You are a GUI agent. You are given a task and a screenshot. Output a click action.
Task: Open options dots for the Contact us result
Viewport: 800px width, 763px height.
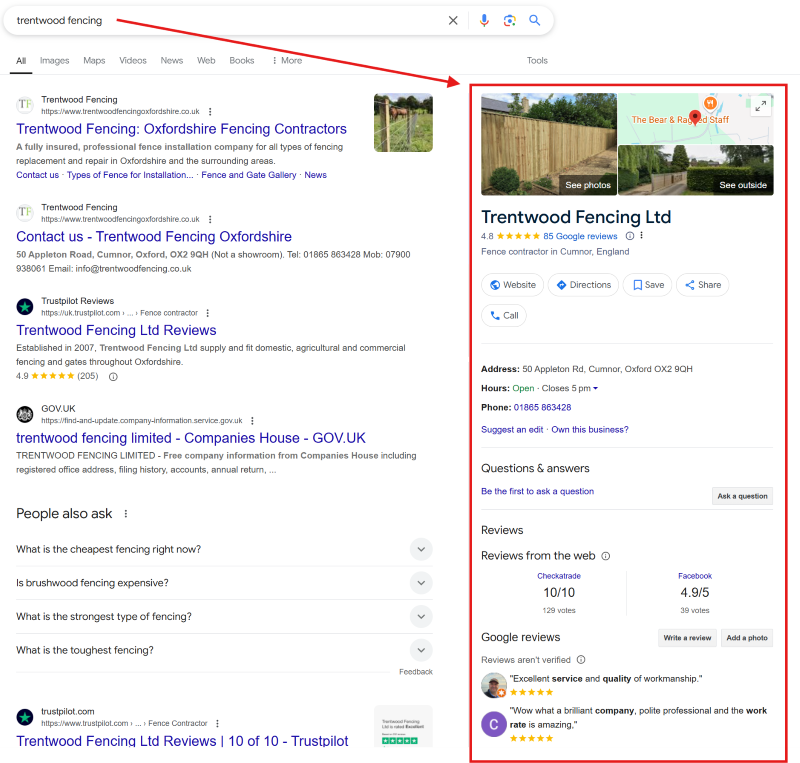[x=210, y=219]
